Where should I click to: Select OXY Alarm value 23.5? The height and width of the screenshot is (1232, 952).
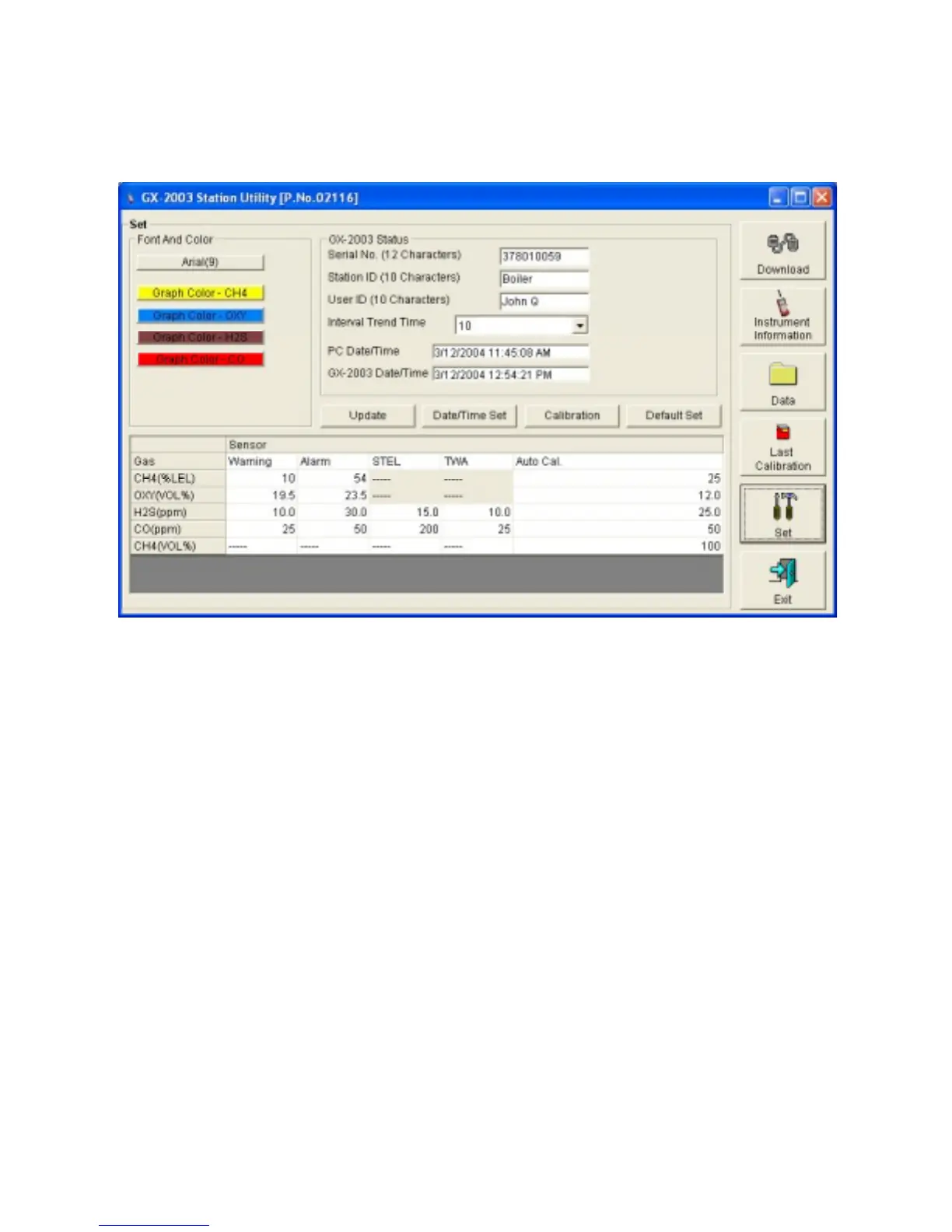pyautogui.click(x=333, y=495)
